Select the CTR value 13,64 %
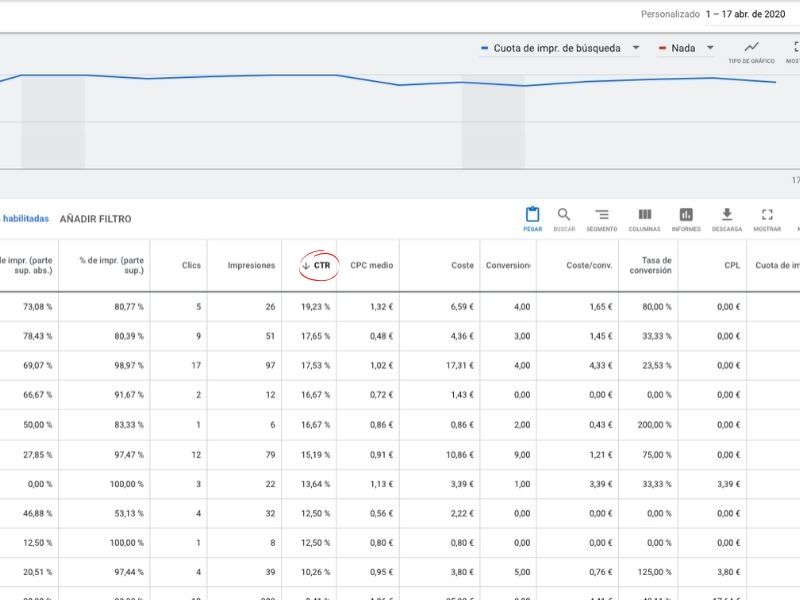Viewport: 800px width, 600px height. click(x=315, y=484)
